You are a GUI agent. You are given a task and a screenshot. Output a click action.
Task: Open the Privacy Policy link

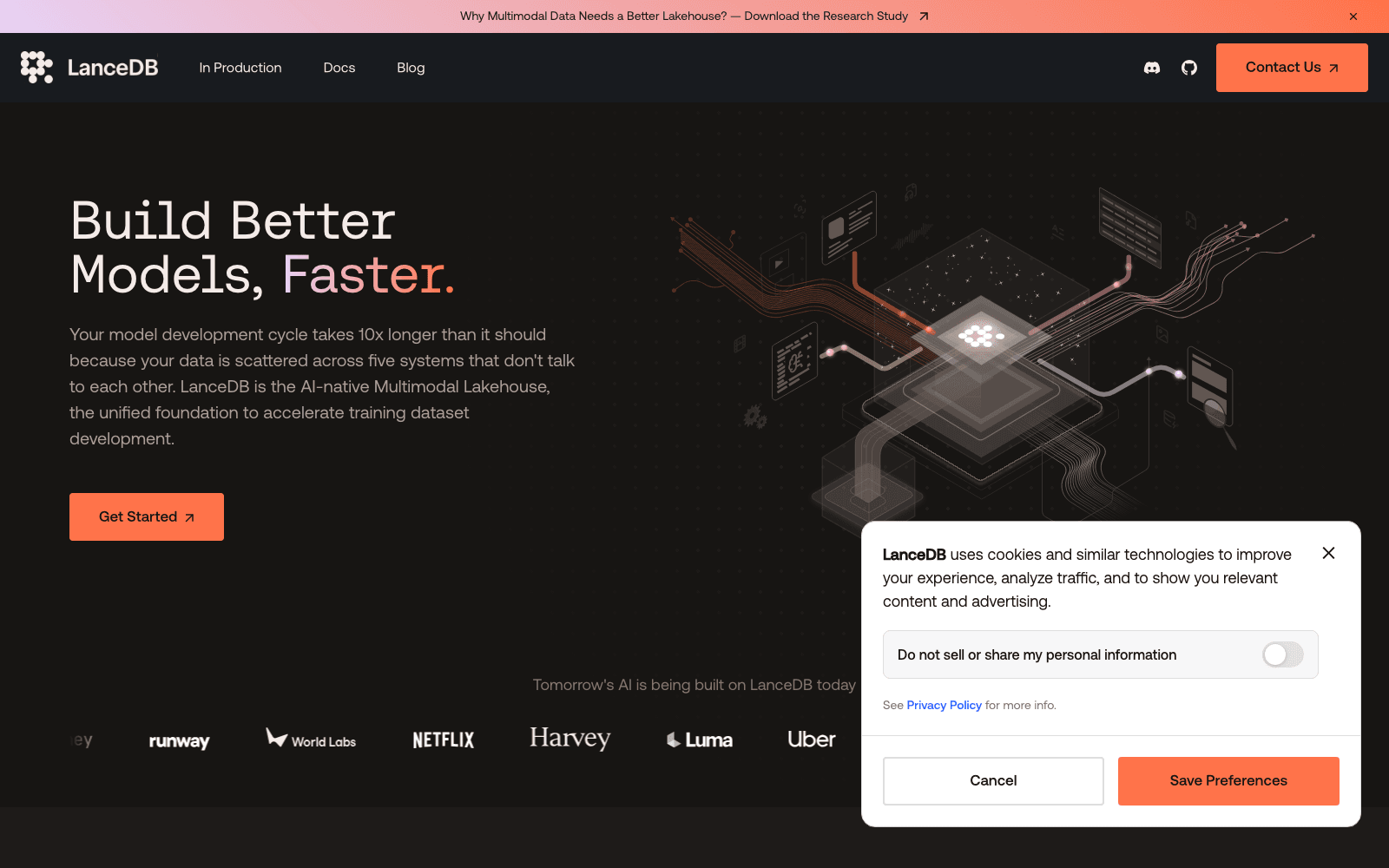point(944,705)
